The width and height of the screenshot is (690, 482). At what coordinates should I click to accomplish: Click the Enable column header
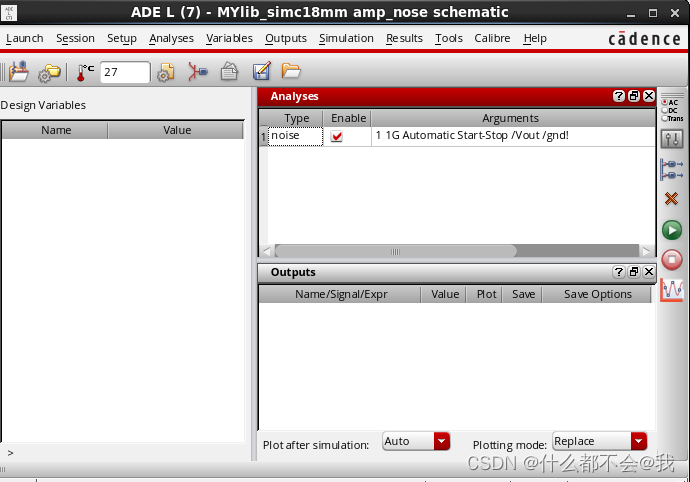(x=348, y=118)
